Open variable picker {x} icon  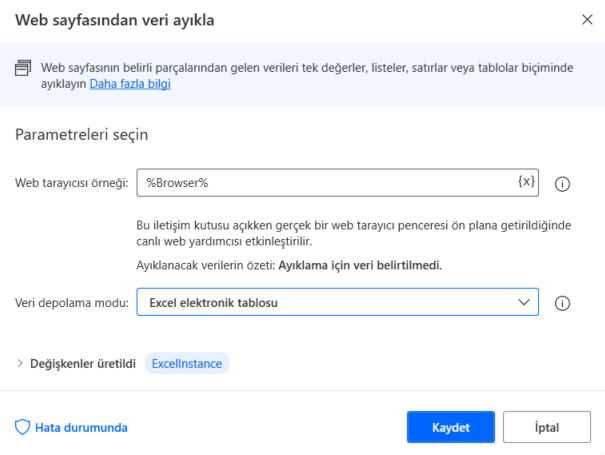[x=526, y=182]
